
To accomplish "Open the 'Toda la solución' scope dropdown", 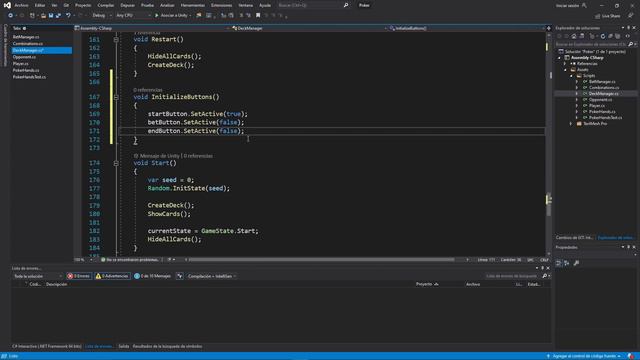I will tap(38, 276).
